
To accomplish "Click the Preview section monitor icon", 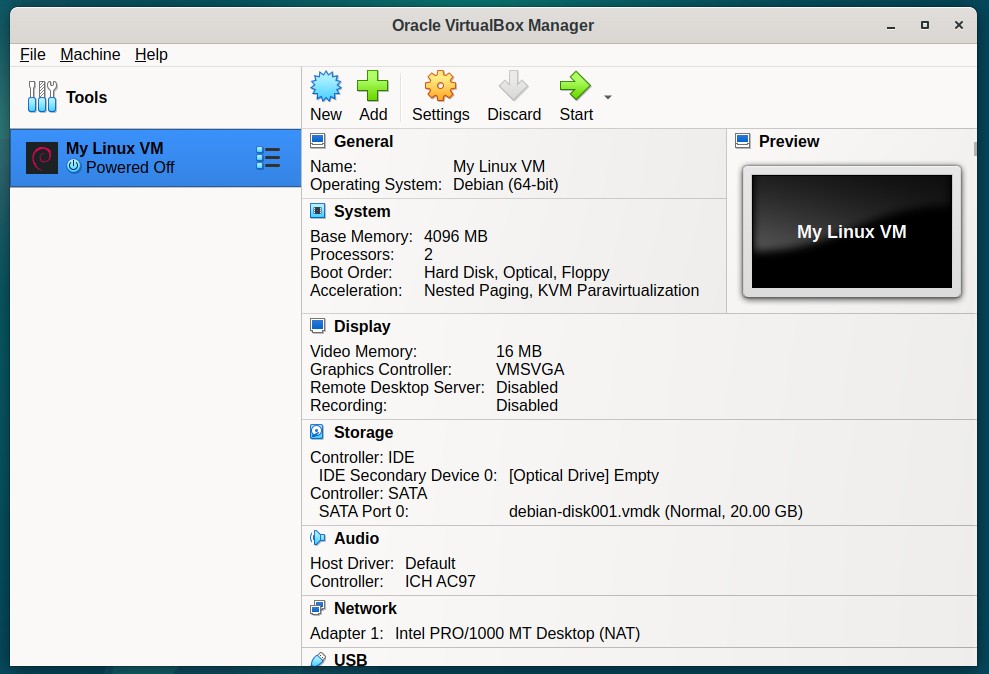I will pyautogui.click(x=743, y=141).
